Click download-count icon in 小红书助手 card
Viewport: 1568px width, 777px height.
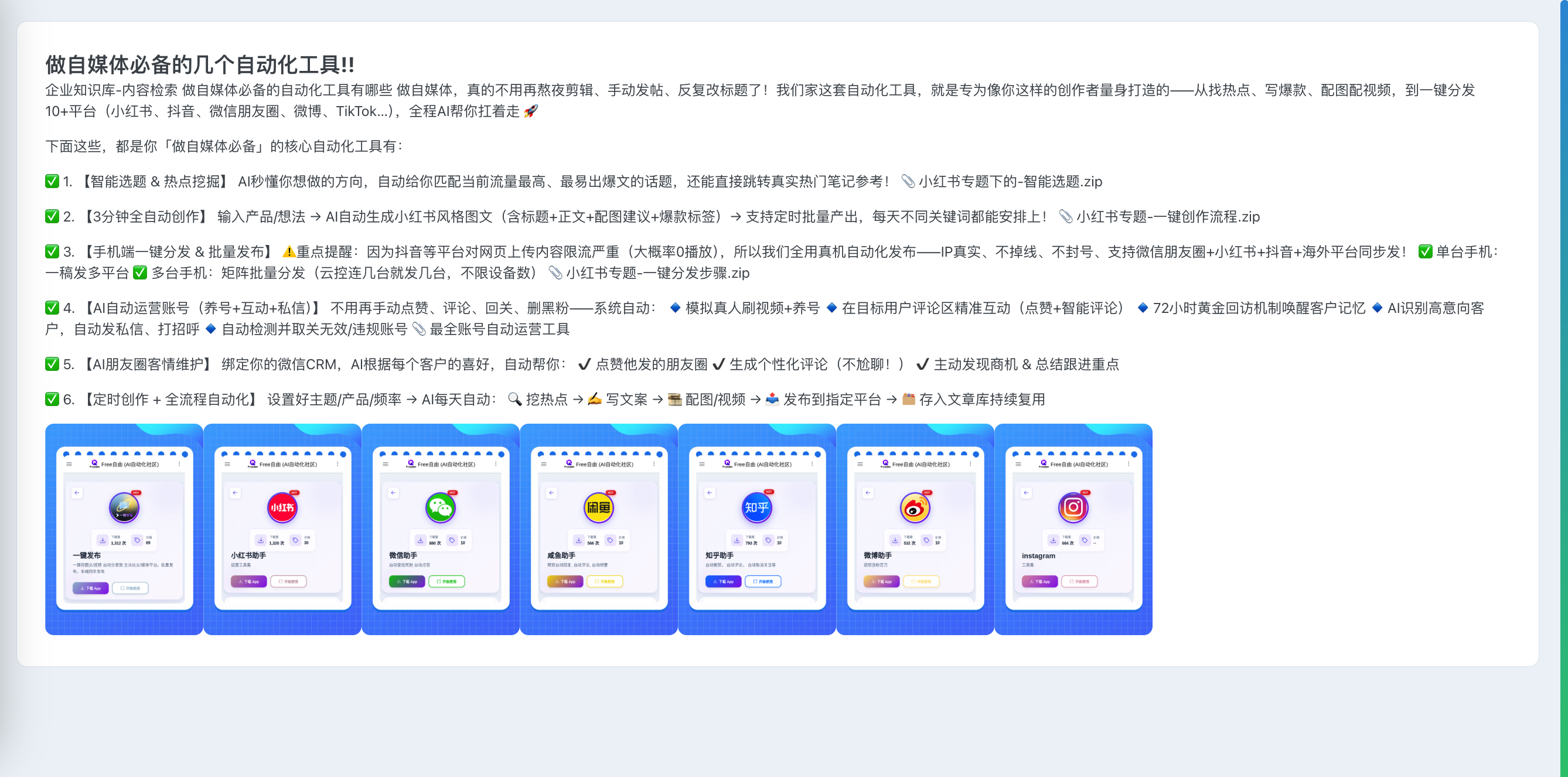261,540
